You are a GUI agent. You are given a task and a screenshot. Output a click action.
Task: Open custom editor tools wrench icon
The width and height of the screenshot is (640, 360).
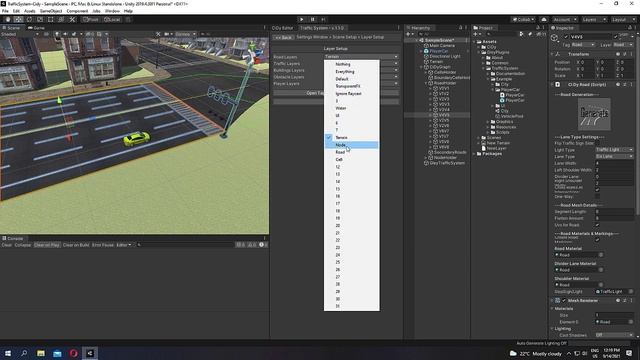pyautogui.click(x=72, y=20)
